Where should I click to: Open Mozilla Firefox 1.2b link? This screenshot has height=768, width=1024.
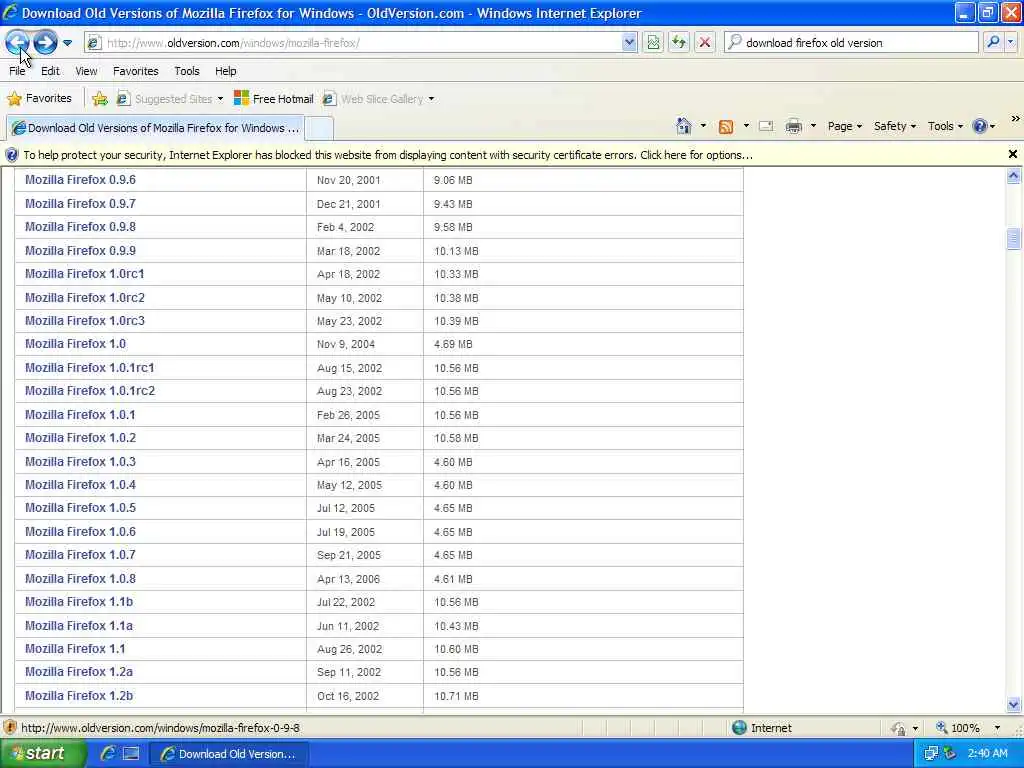pos(79,696)
